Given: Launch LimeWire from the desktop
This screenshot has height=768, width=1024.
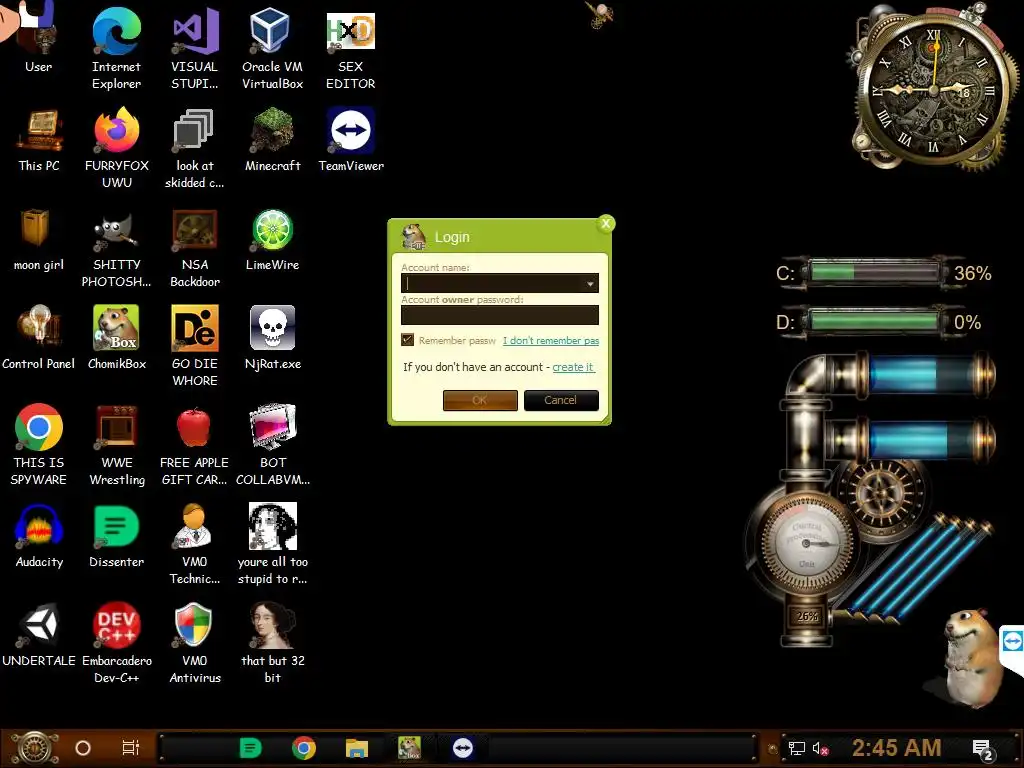Looking at the screenshot, I should pos(272,239).
